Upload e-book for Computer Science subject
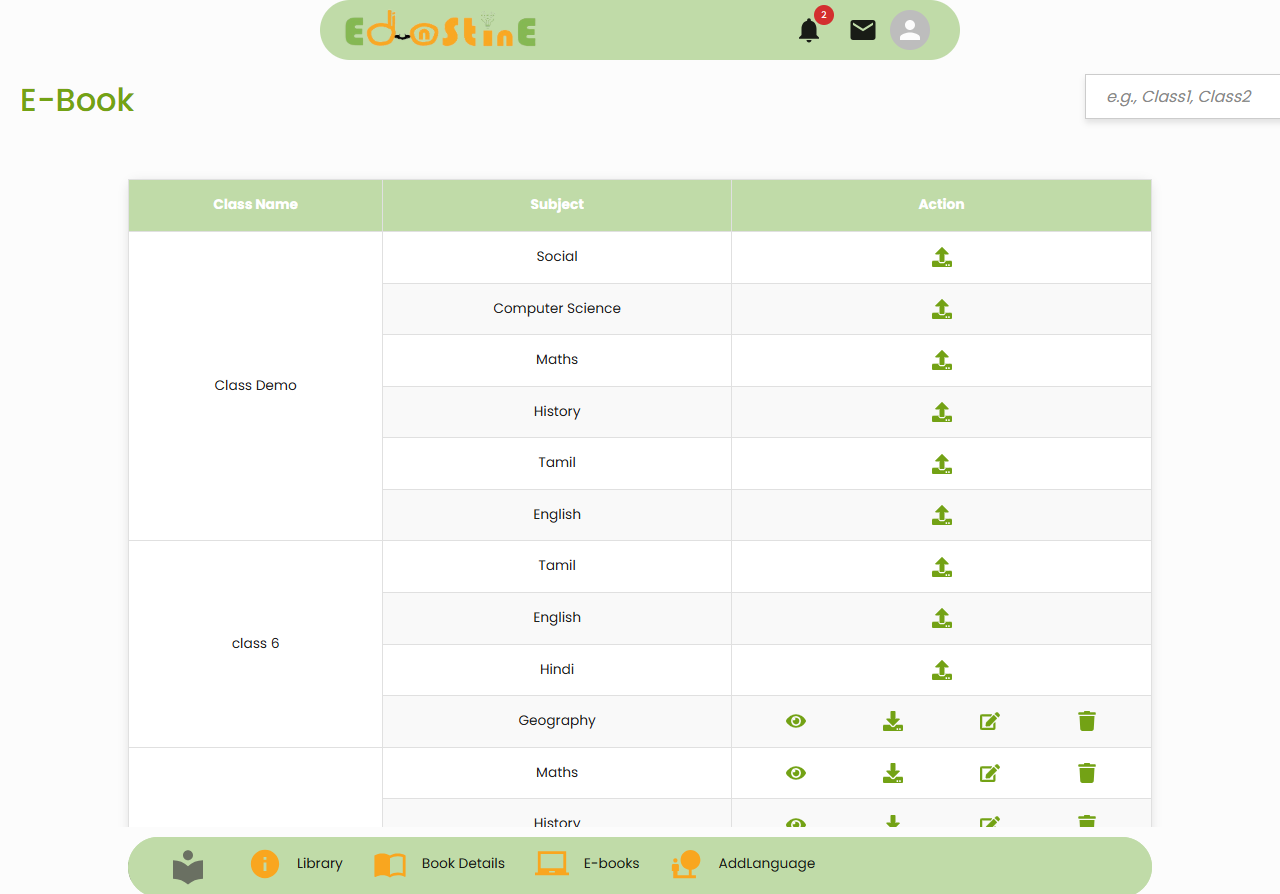The image size is (1280, 894). (941, 309)
